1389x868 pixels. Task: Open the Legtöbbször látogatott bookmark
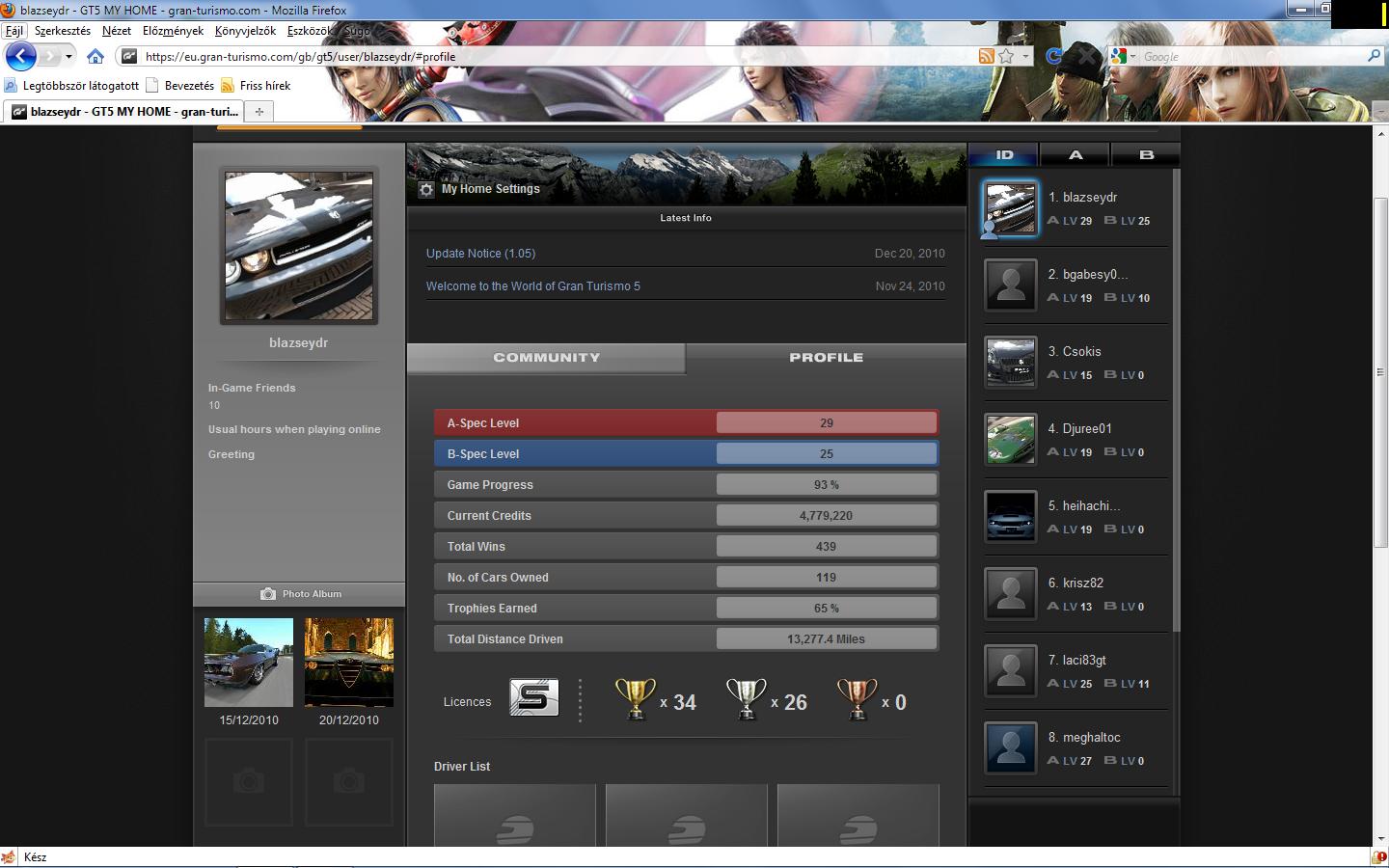[x=72, y=86]
